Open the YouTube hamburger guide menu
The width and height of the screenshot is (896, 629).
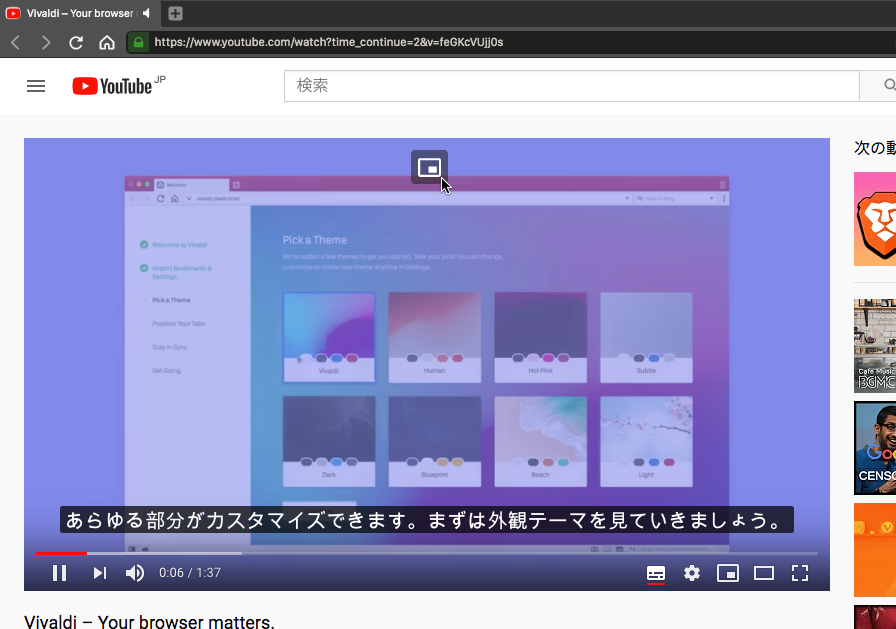(x=36, y=86)
